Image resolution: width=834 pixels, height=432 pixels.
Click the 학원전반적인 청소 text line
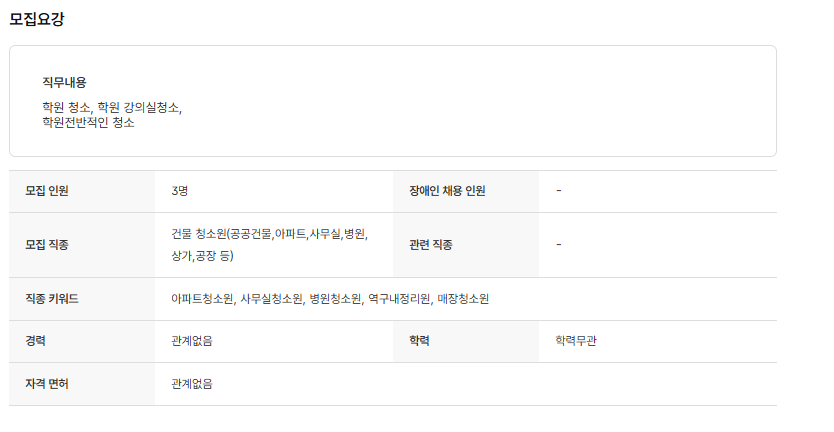tap(88, 122)
